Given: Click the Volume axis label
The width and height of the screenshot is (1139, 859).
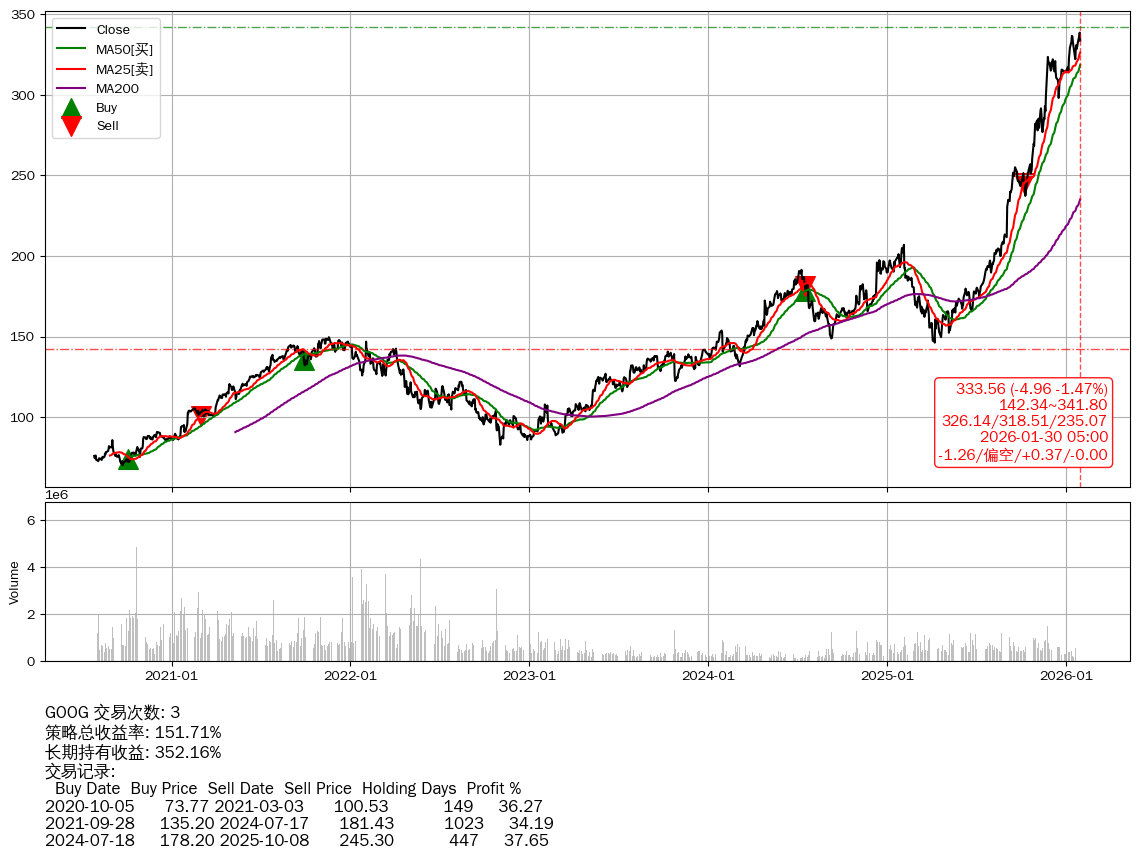Looking at the screenshot, I should (x=14, y=582).
